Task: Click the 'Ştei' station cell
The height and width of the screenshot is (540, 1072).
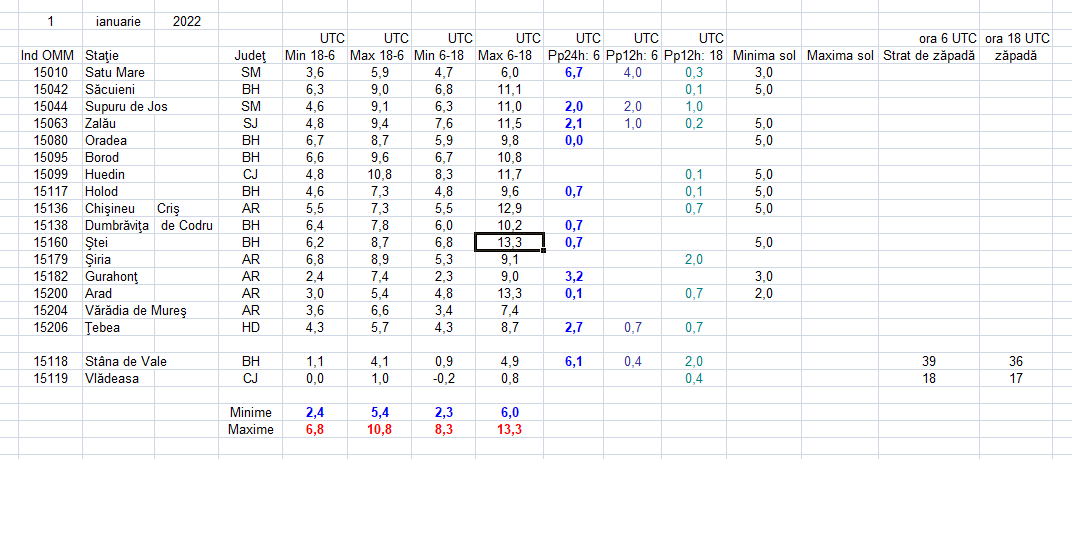Action: pyautogui.click(x=118, y=243)
